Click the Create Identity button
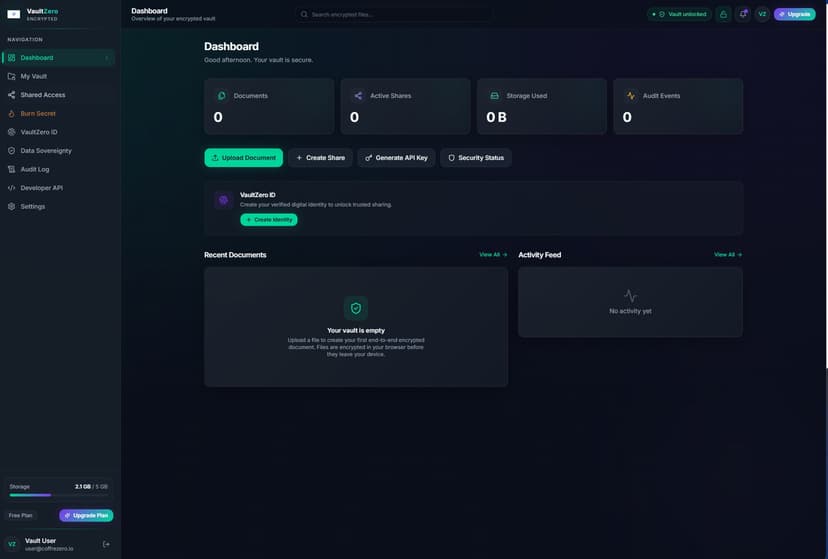Screen dimensions: 828x559 [269, 220]
